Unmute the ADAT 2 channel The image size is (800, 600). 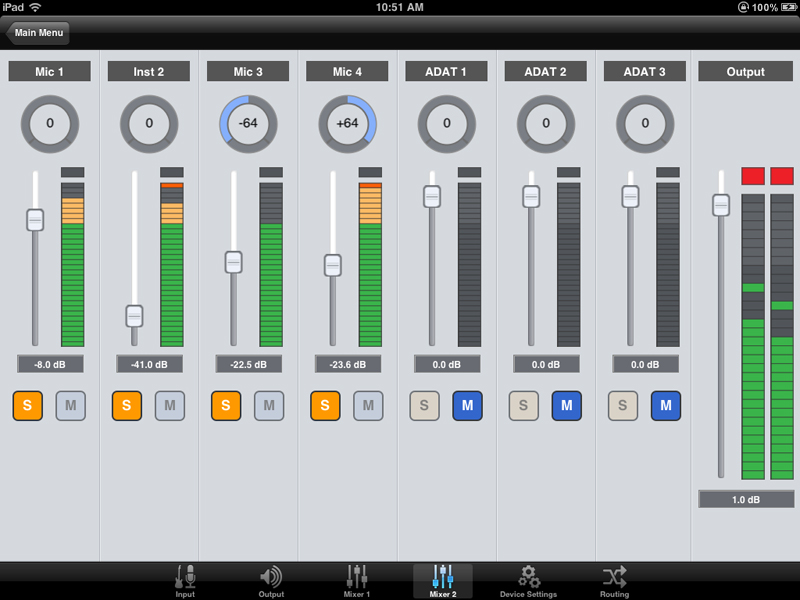click(567, 406)
